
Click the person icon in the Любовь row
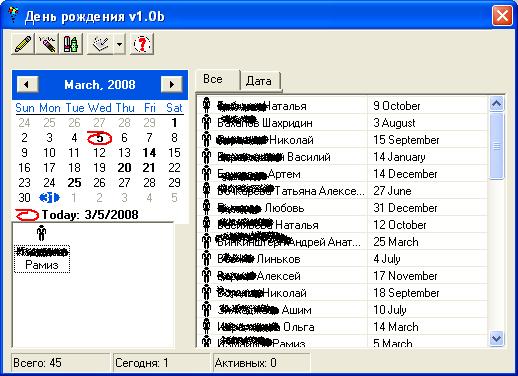coord(207,207)
